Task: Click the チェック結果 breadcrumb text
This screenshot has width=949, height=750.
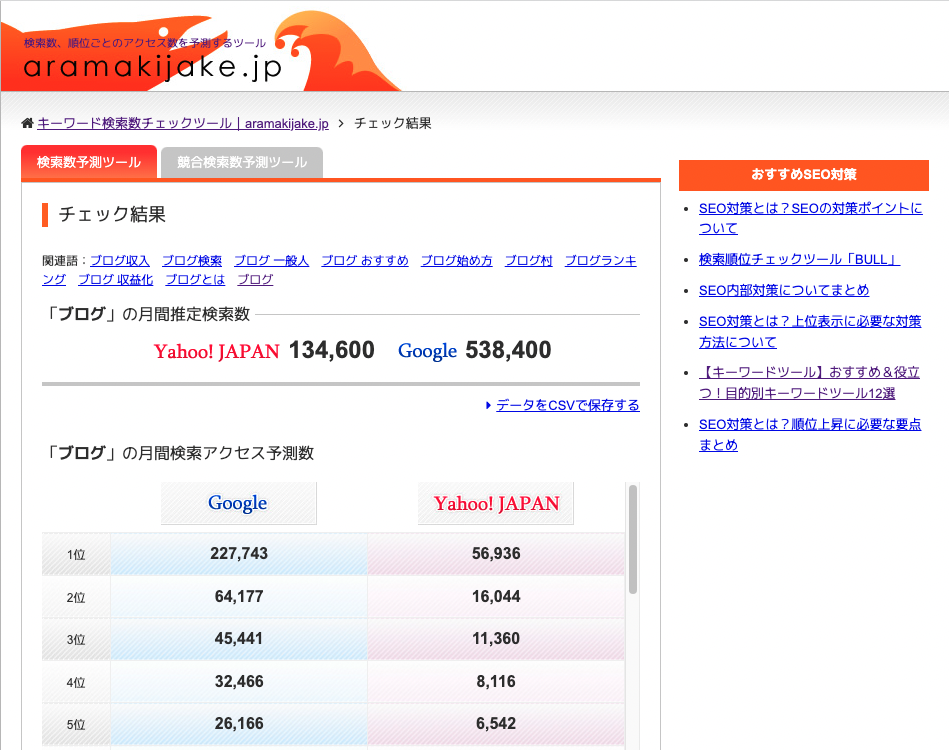Action: 393,123
